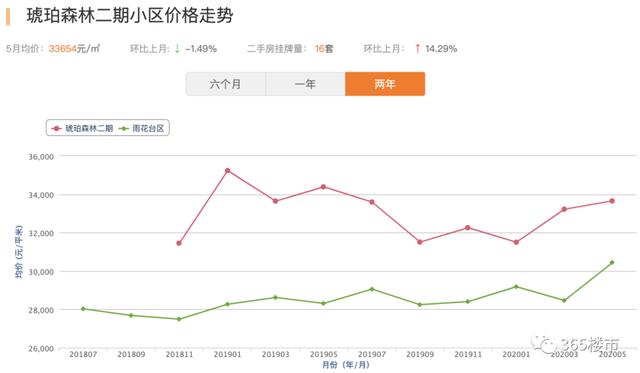
Task: Click the green 201905 data point
Action: tap(324, 303)
